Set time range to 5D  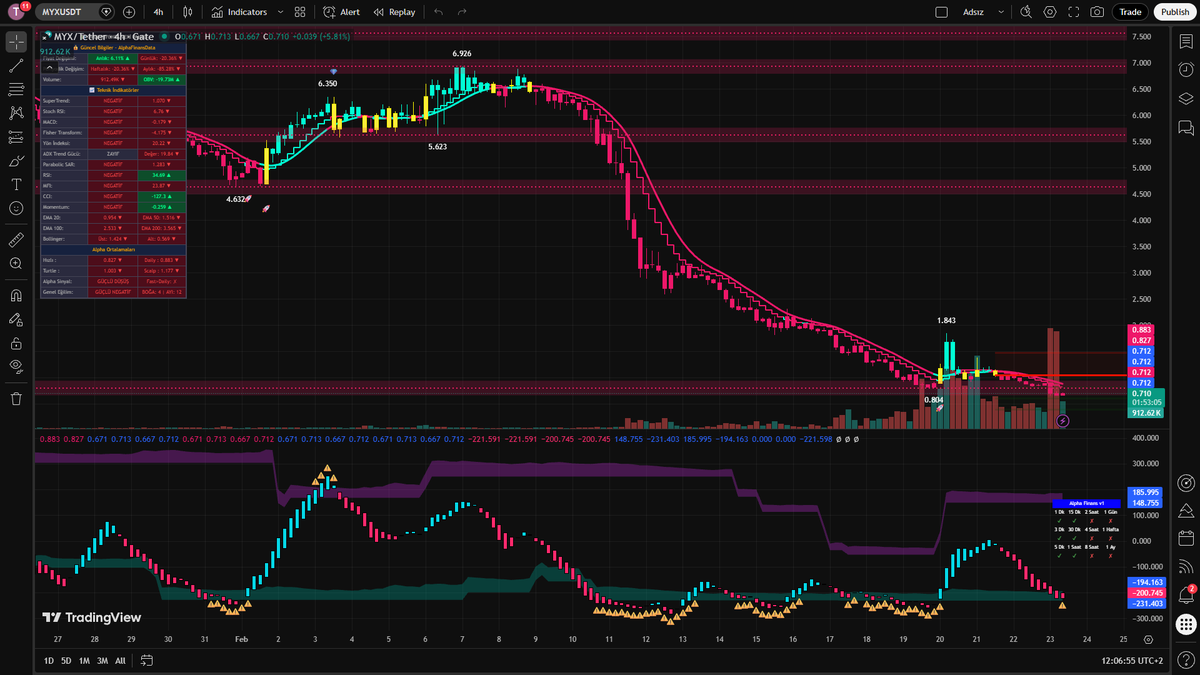66,660
